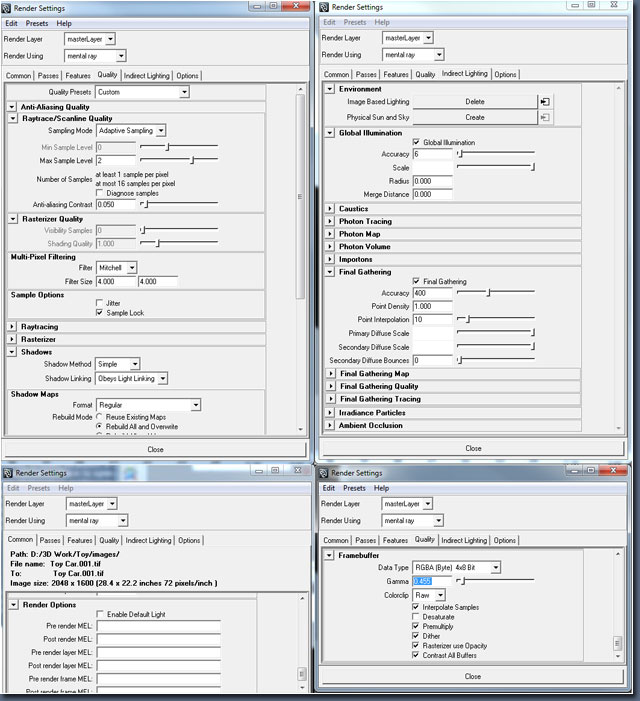640x701 pixels.
Task: Switch to Options tab in top-right window
Action: coord(505,75)
